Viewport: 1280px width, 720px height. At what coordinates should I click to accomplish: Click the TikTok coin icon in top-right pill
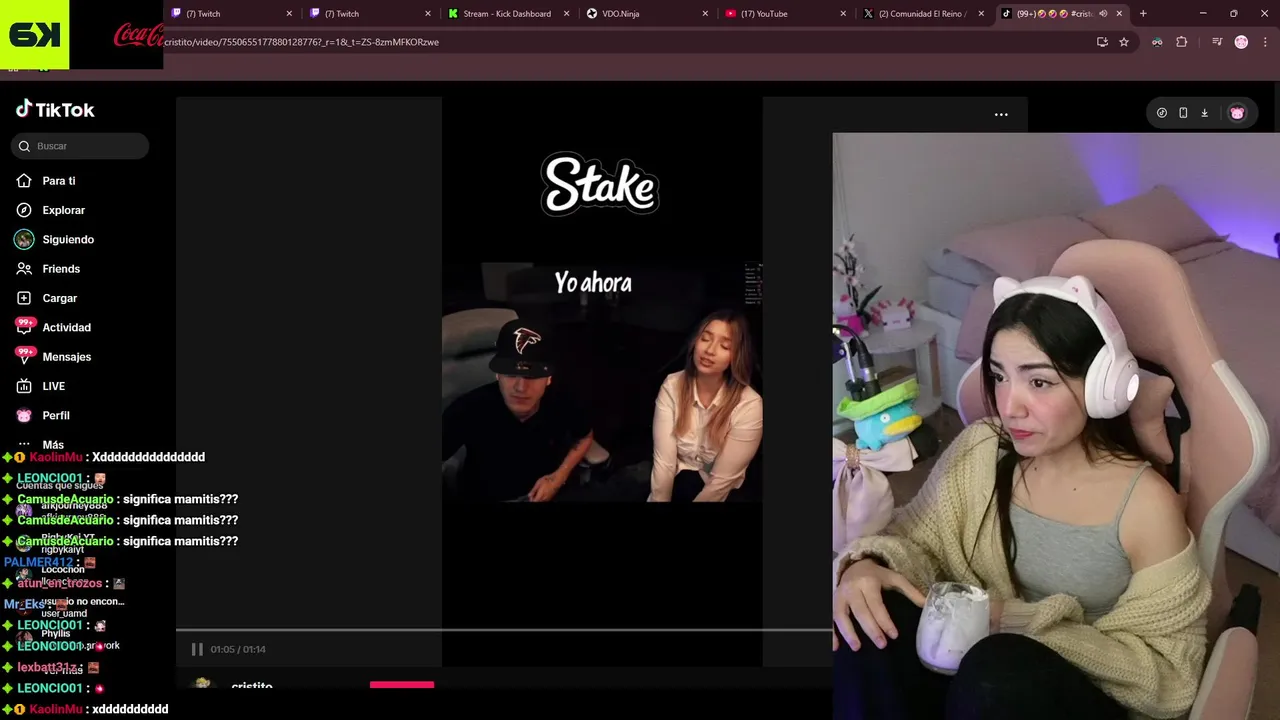point(1161,113)
